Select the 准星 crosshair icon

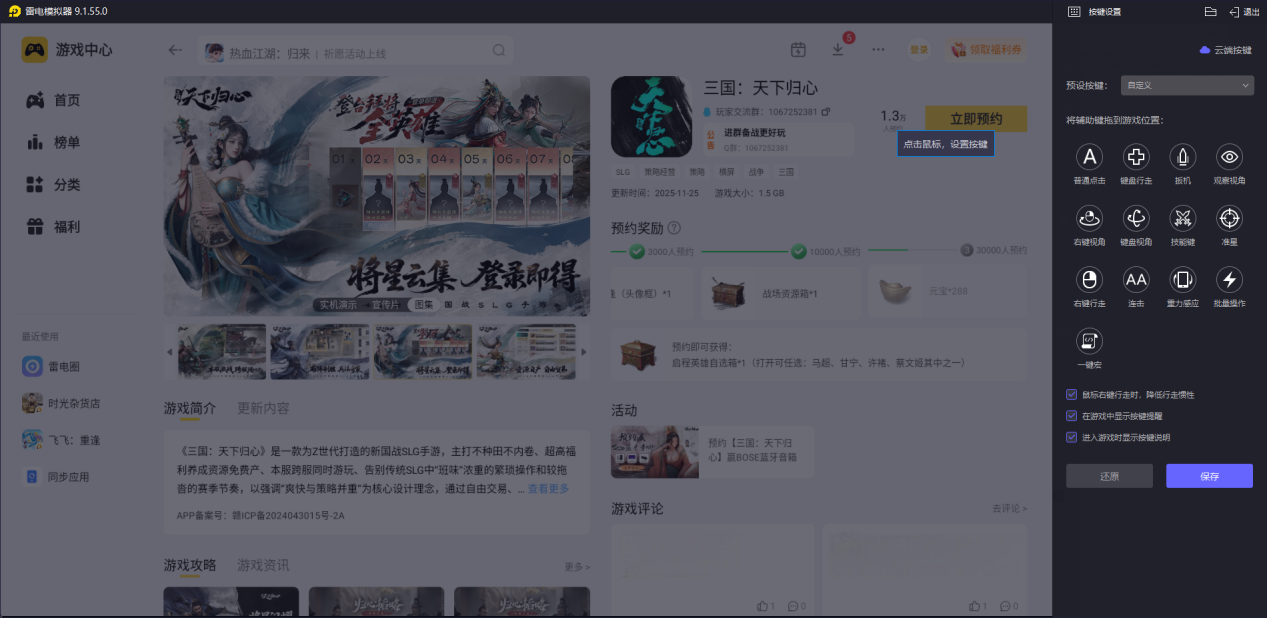click(1230, 218)
